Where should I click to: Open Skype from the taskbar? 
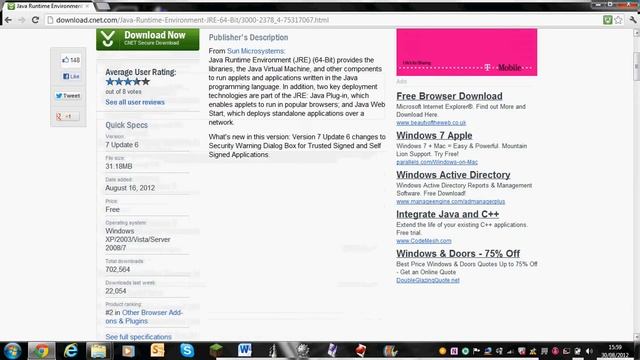click(187, 351)
